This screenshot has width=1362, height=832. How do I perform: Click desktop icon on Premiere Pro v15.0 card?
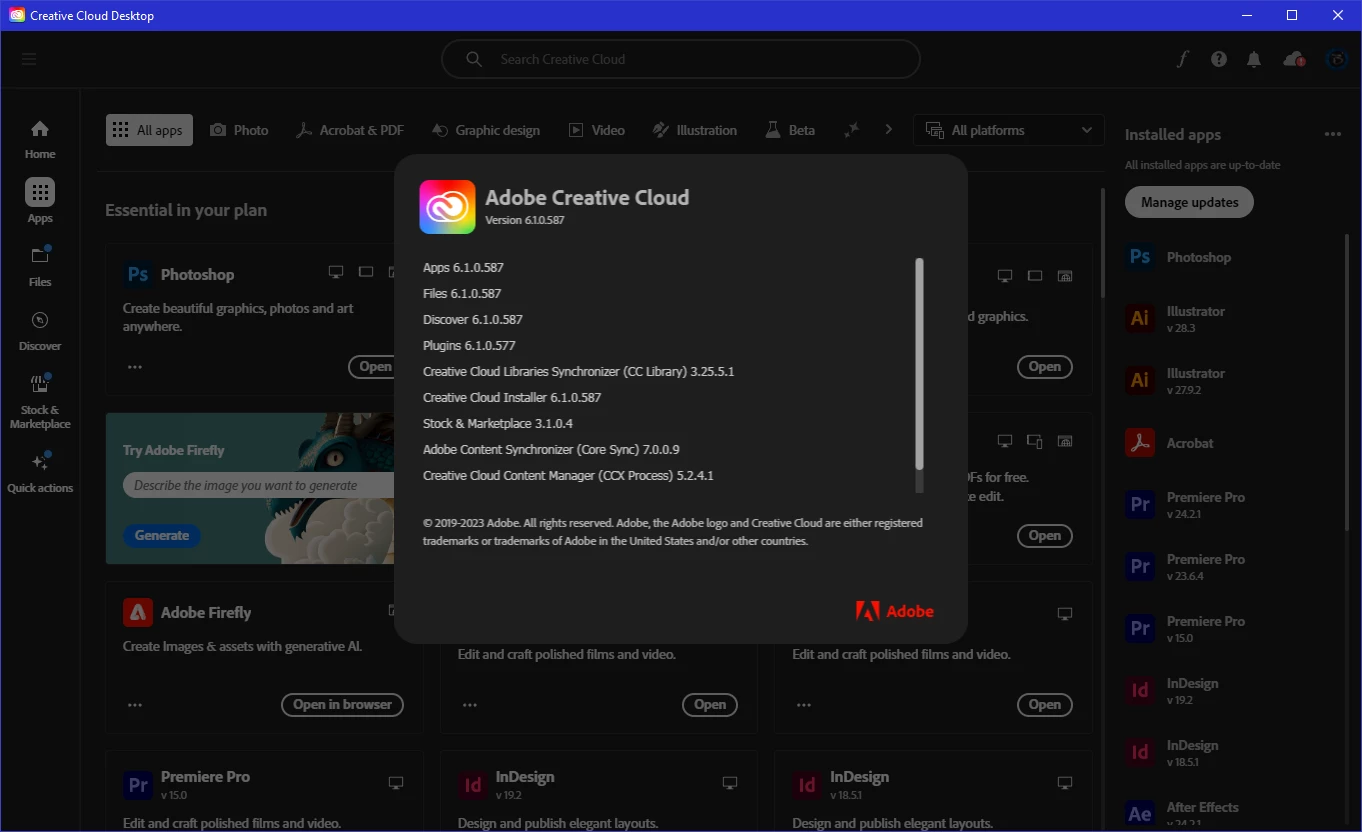396,782
